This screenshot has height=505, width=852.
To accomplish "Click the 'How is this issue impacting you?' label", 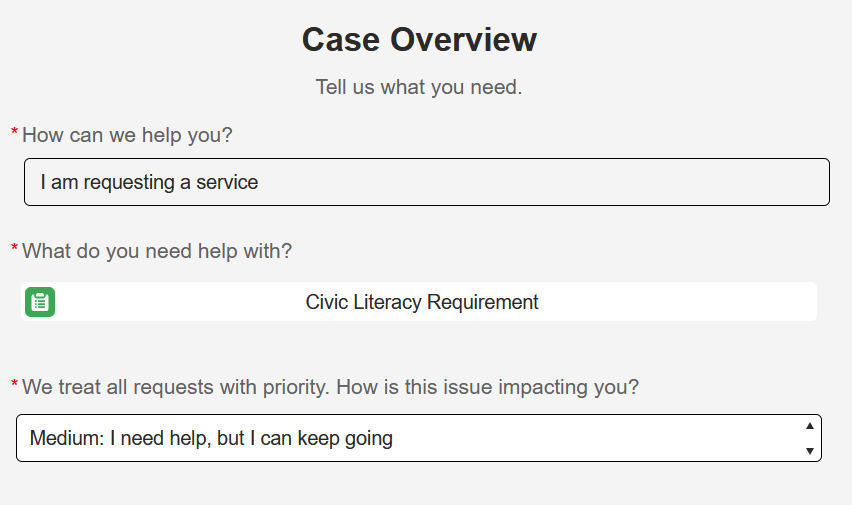I will 487,387.
